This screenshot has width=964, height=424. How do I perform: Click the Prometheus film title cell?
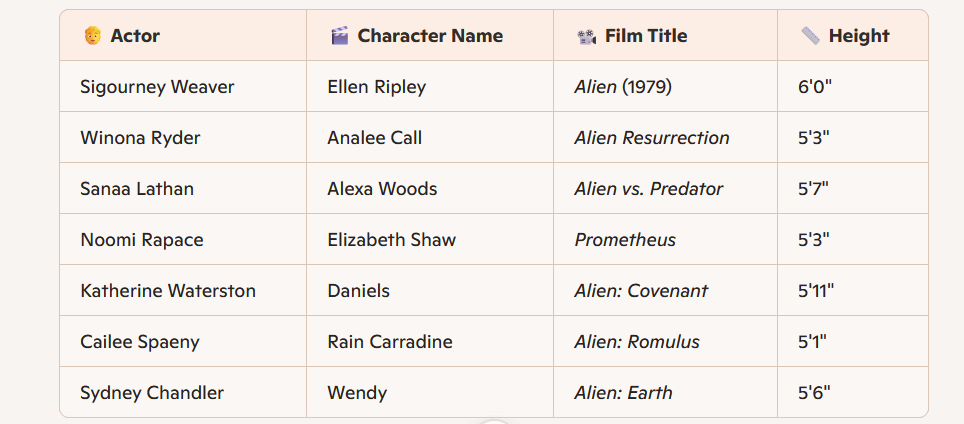(665, 240)
